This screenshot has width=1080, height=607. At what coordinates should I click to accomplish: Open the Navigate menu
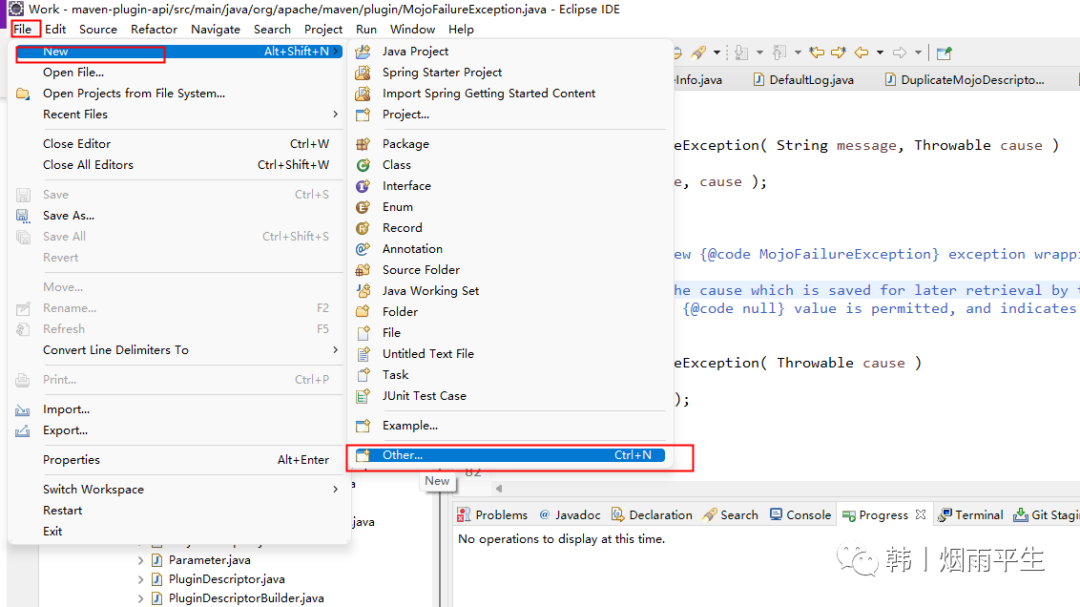pyautogui.click(x=216, y=29)
